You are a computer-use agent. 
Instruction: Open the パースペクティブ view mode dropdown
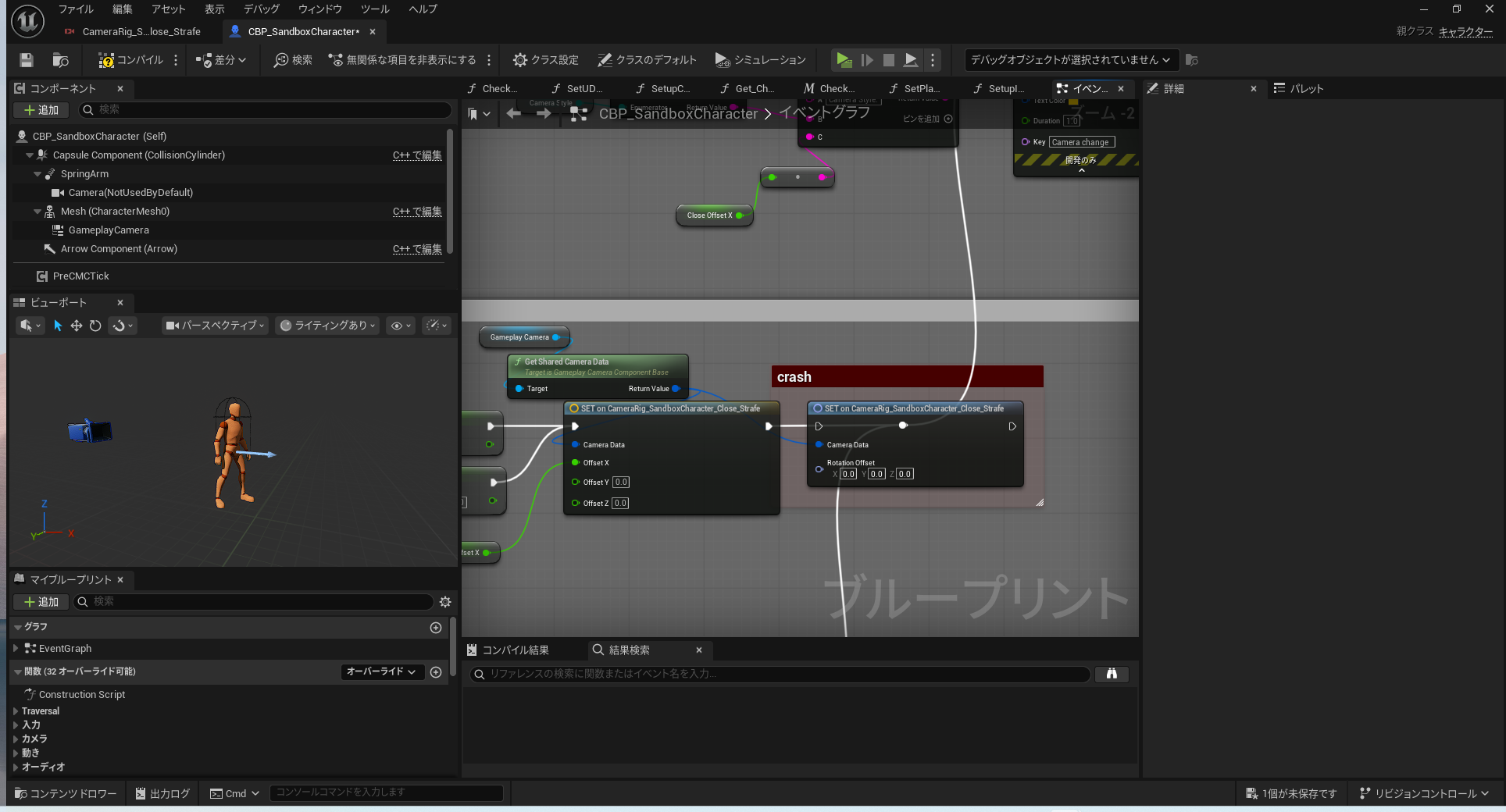[x=215, y=326]
